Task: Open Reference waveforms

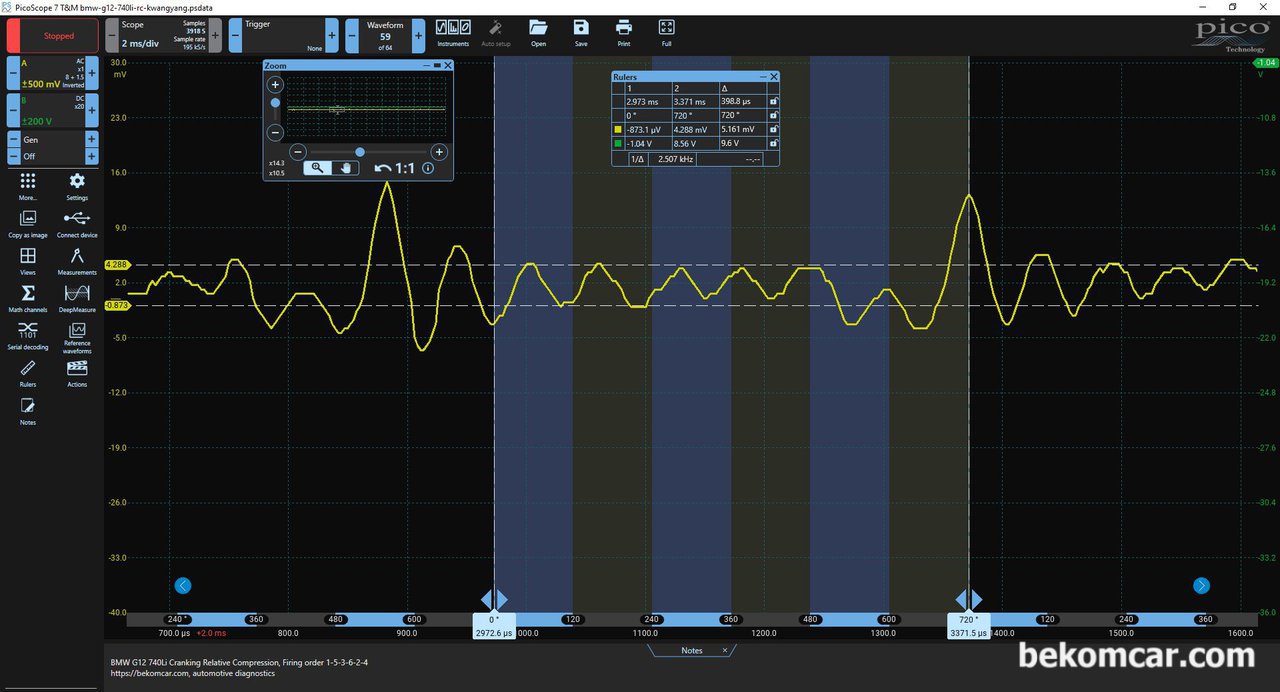Action: click(77, 337)
